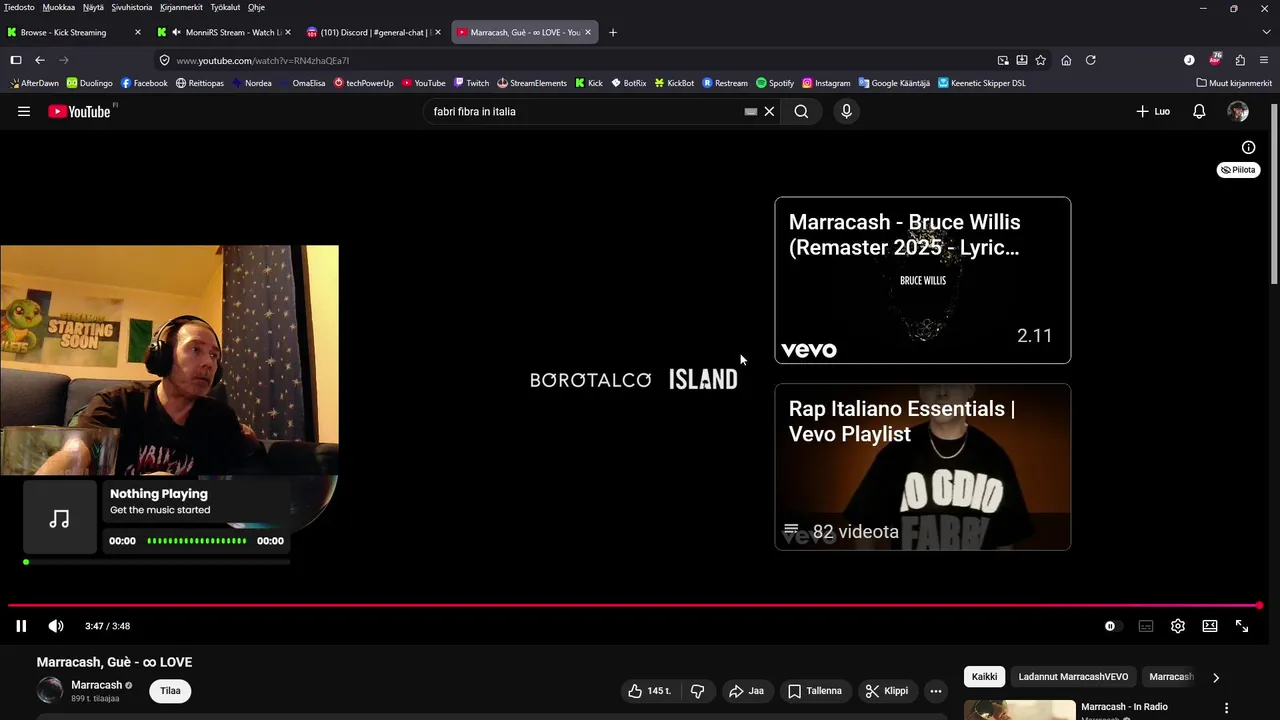The height and width of the screenshot is (720, 1280).
Task: Run search with the magnifier button
Action: [801, 111]
